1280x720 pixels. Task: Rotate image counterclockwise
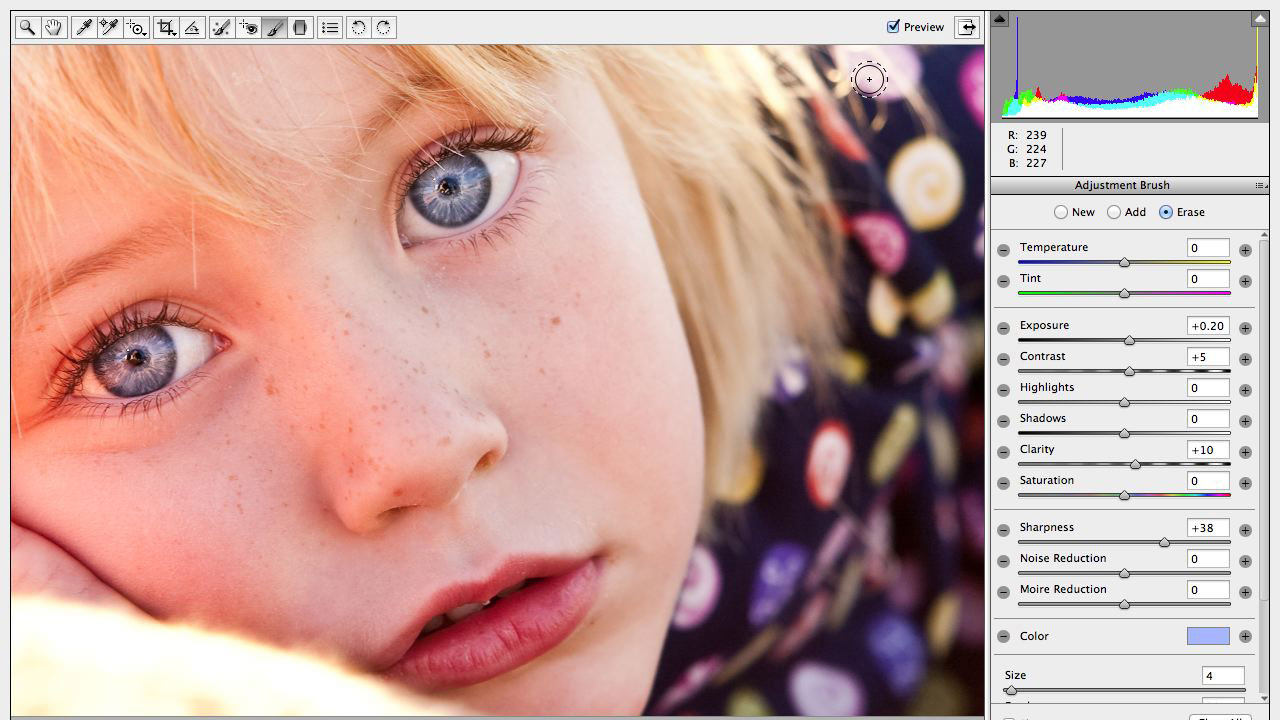click(x=358, y=28)
